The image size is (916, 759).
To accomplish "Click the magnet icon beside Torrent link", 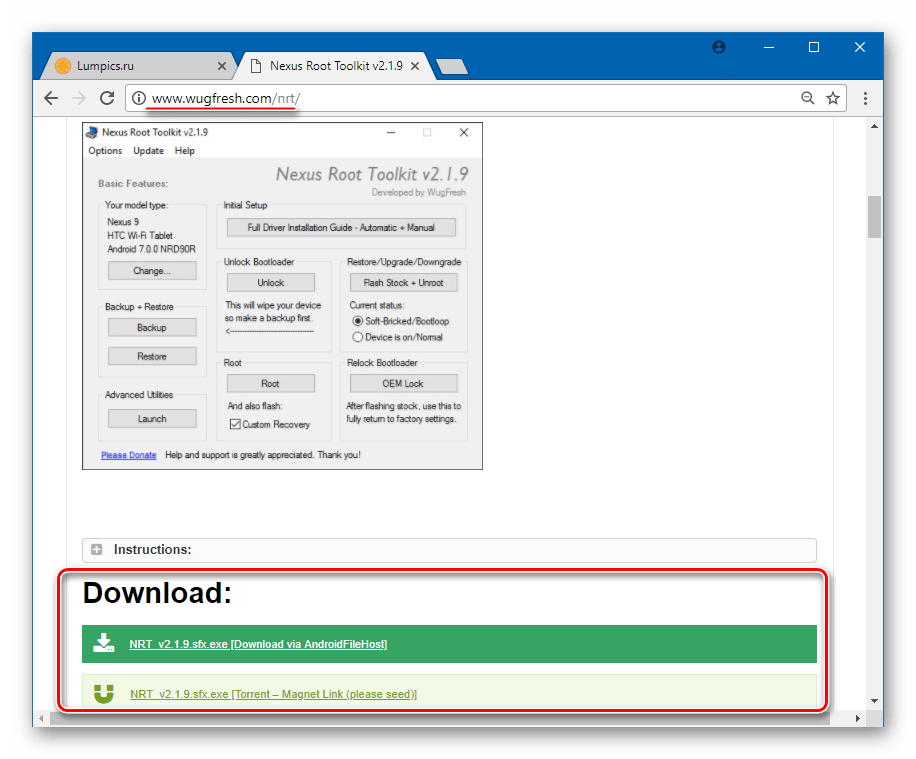I will click(x=103, y=694).
